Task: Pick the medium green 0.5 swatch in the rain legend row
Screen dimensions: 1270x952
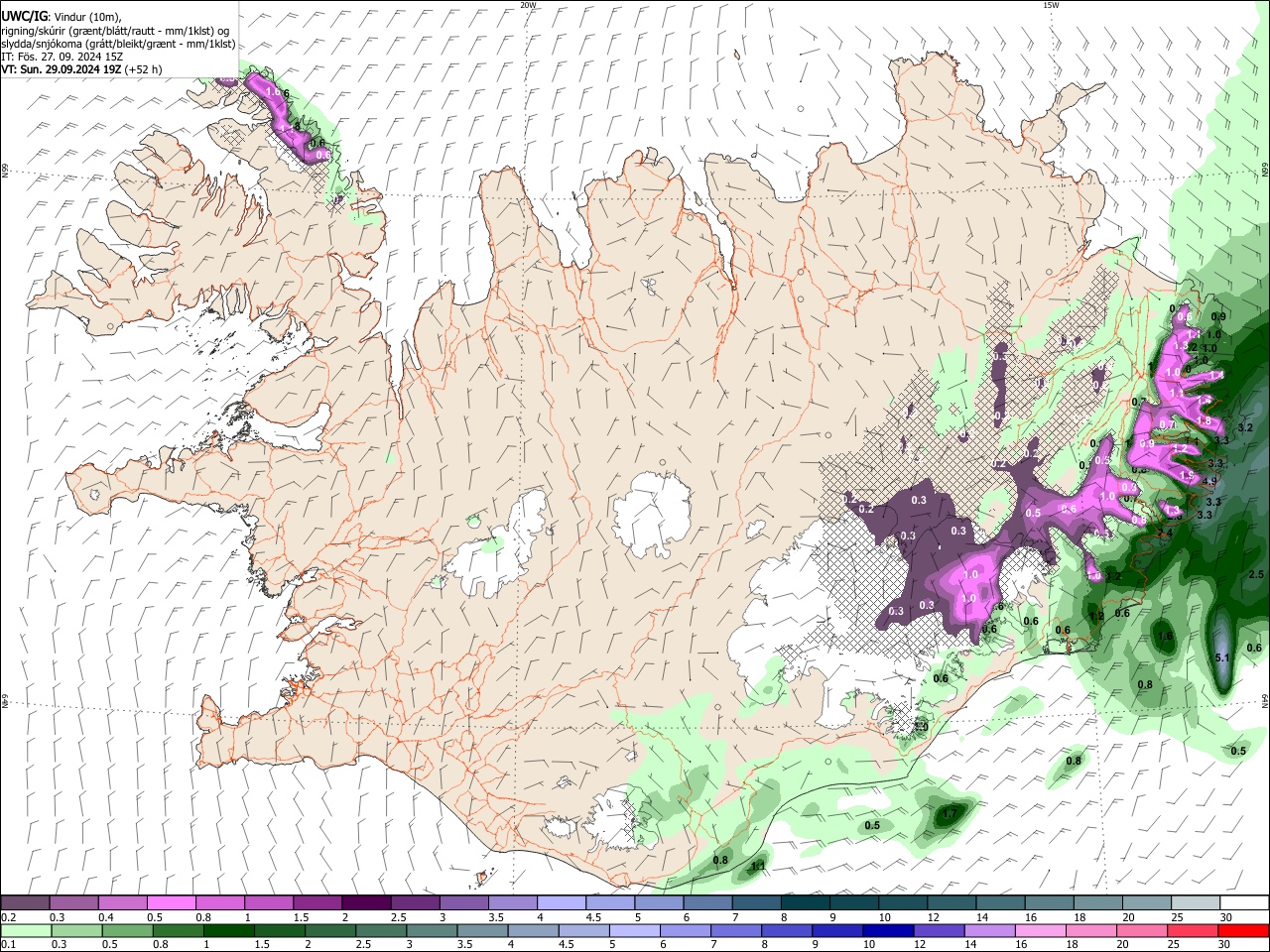Action: pyautogui.click(x=127, y=930)
